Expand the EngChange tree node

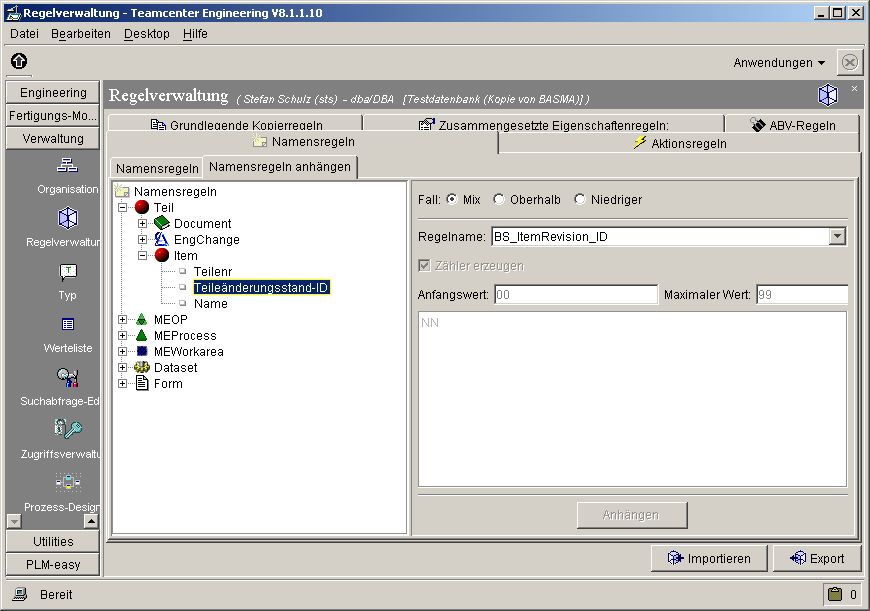click(142, 239)
